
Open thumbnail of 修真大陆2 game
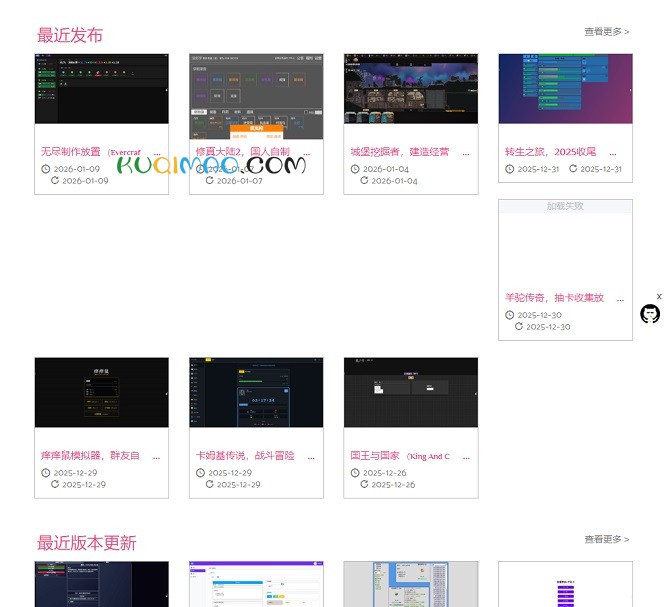(x=256, y=96)
